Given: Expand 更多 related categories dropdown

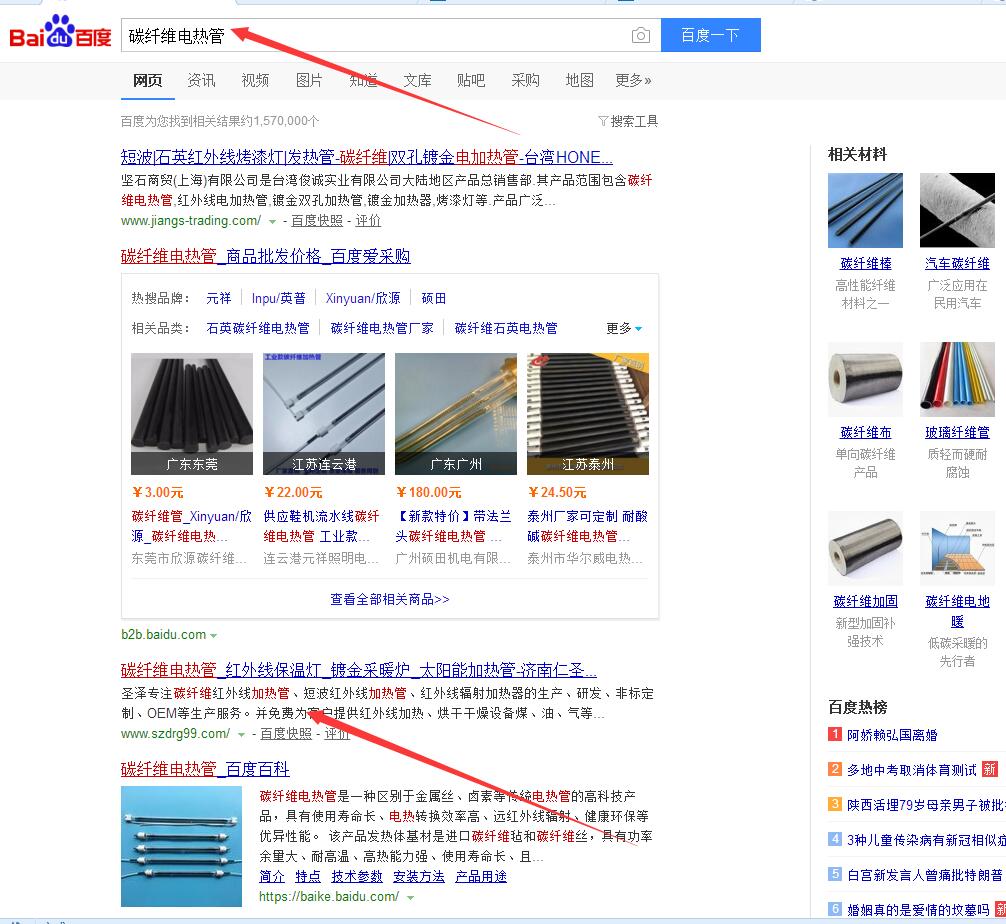Looking at the screenshot, I should pos(624,329).
